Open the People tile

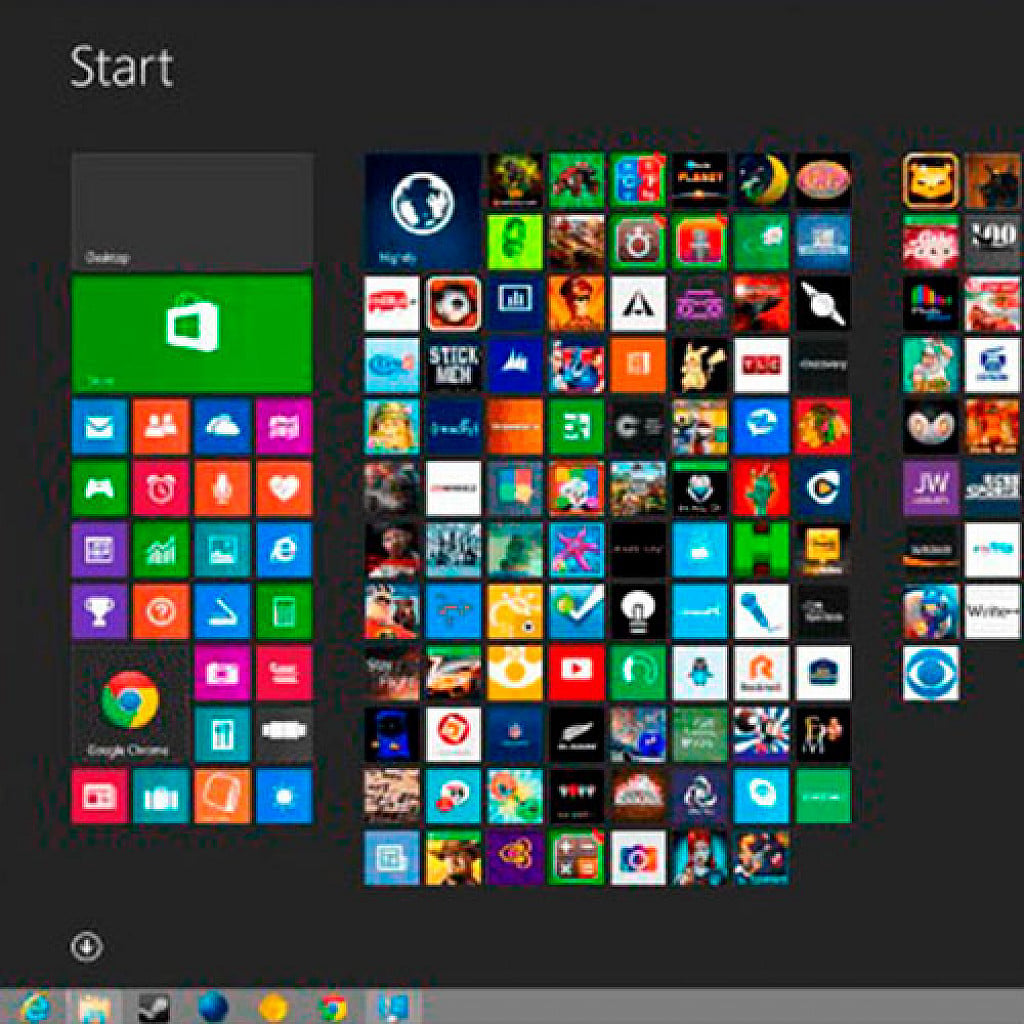pos(161,426)
